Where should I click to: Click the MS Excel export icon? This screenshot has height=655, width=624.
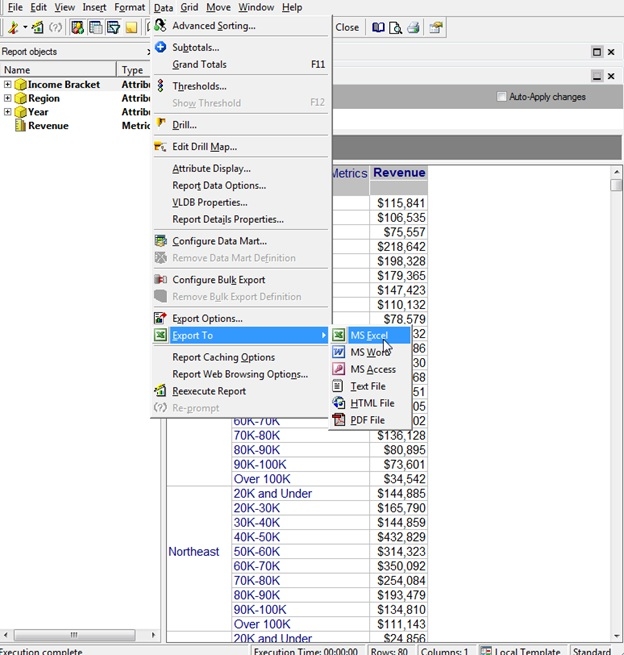339,336
